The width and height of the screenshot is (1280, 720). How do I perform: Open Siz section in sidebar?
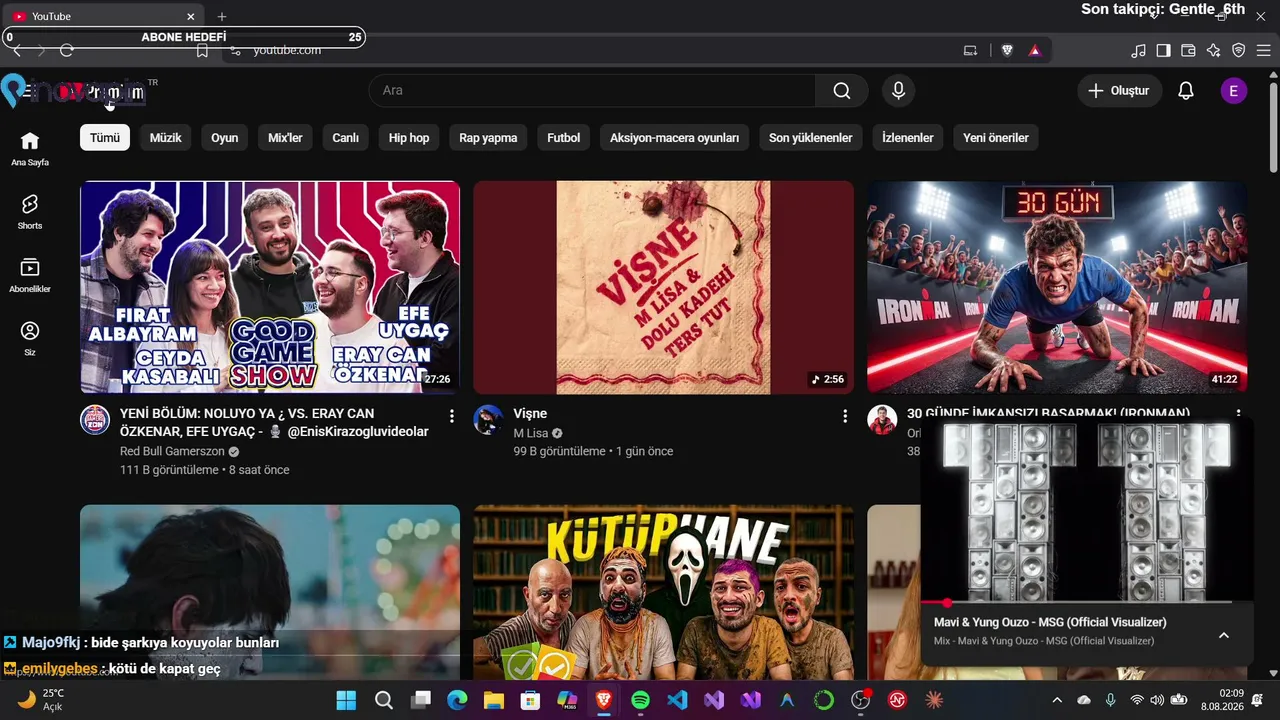(x=30, y=338)
